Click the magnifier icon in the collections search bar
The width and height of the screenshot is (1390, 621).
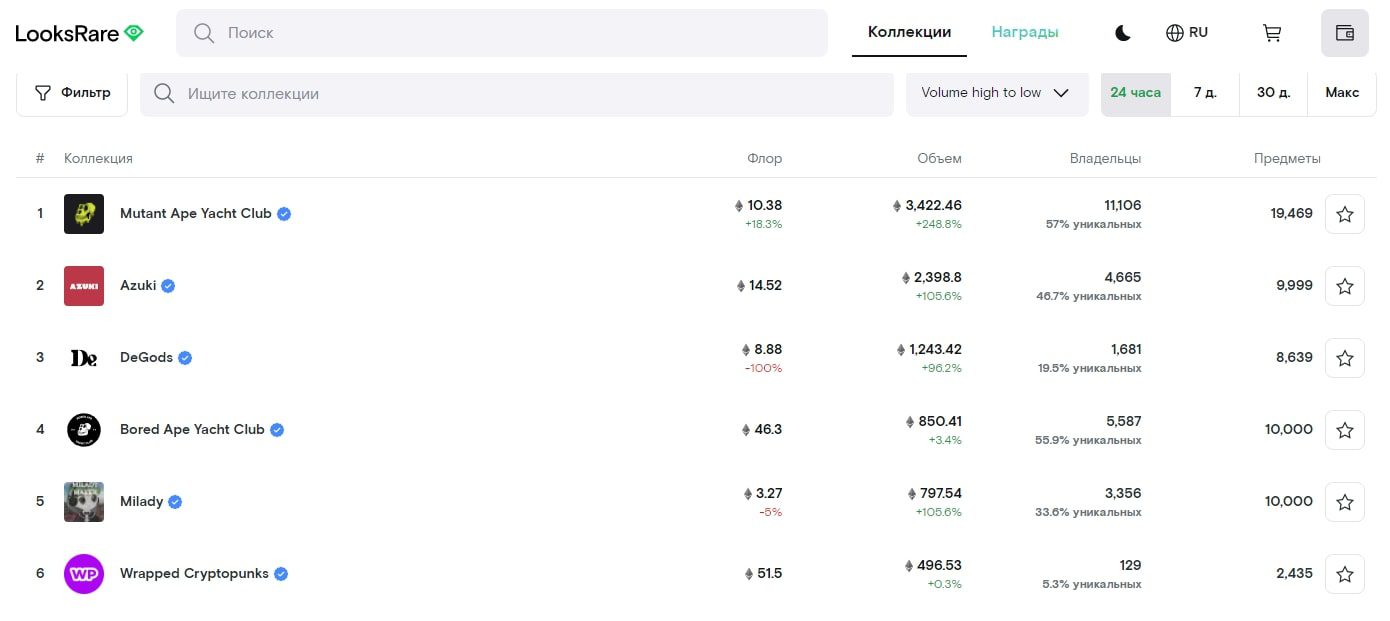click(163, 93)
